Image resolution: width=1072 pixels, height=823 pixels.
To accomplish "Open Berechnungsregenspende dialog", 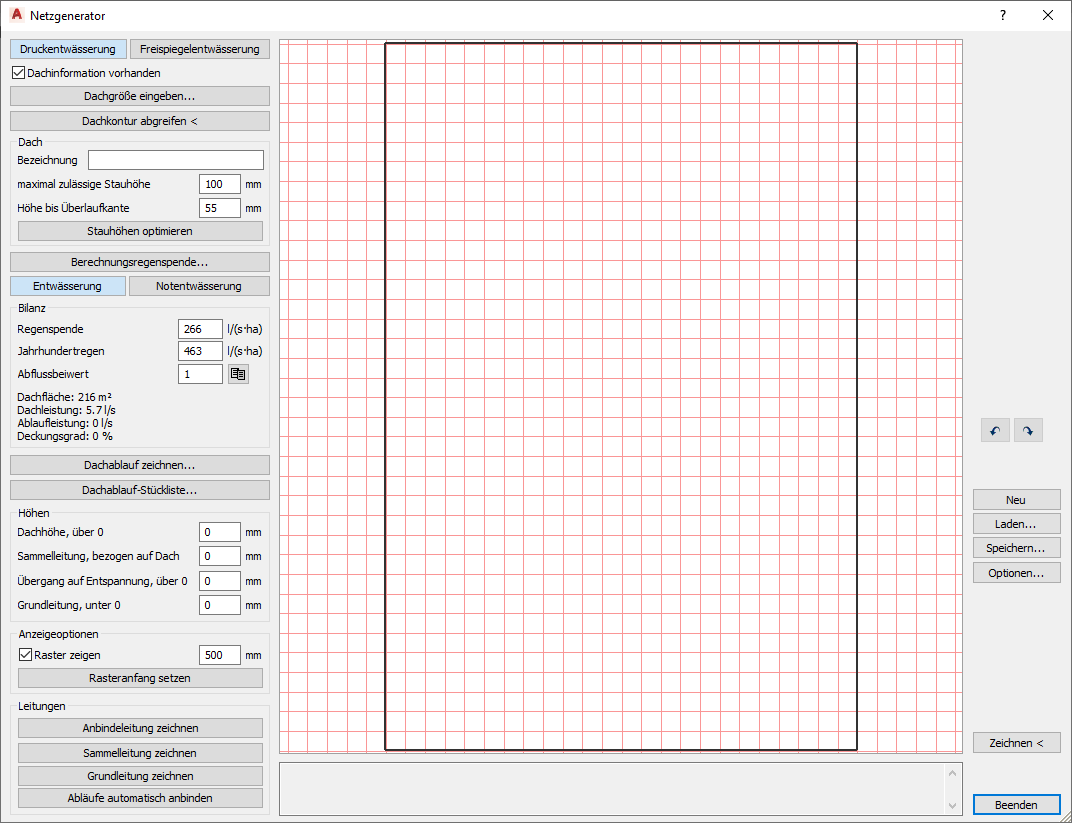I will point(139,262).
